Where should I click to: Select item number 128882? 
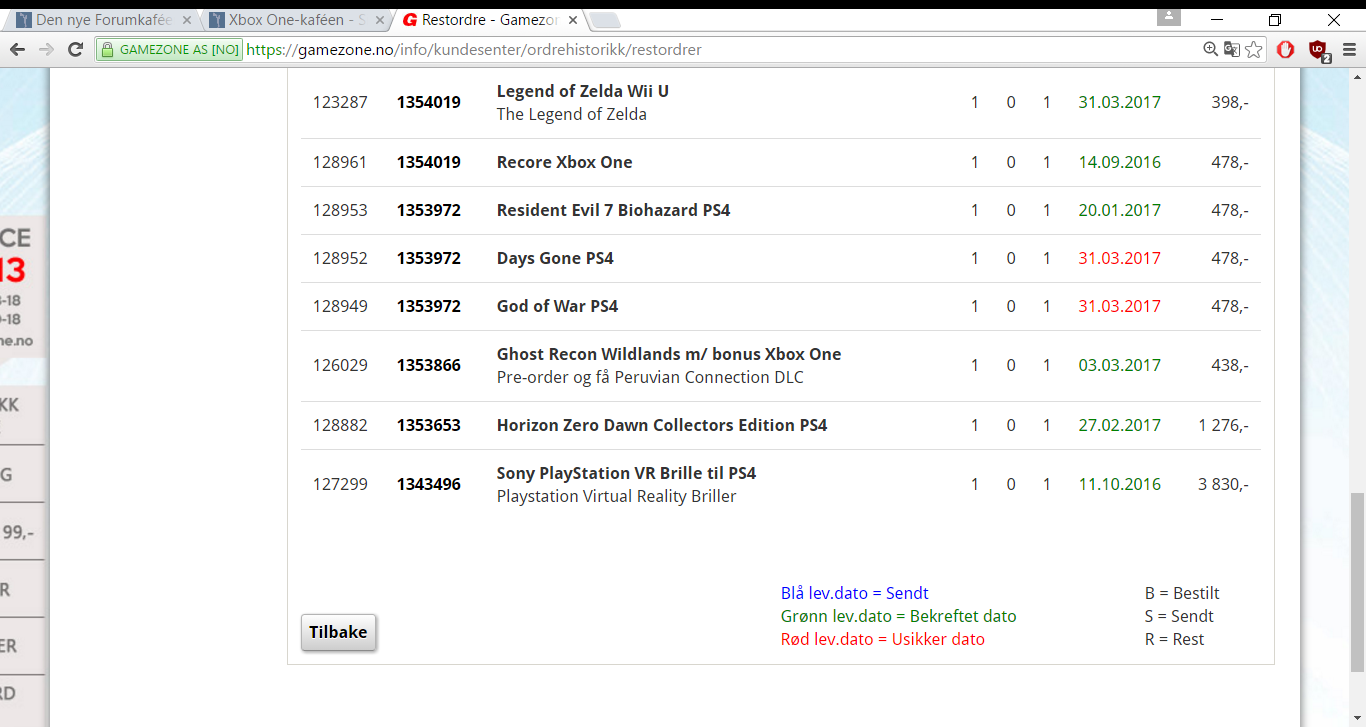point(340,425)
